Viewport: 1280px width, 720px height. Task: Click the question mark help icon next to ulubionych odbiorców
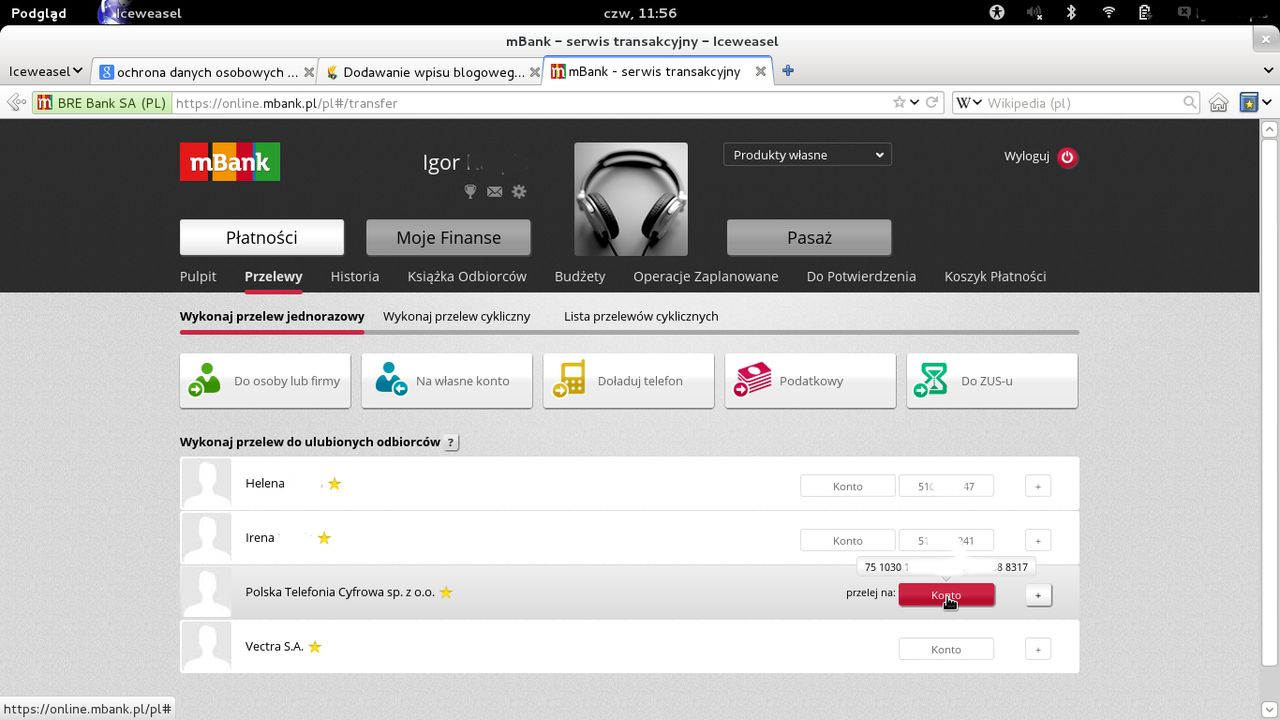pos(451,442)
